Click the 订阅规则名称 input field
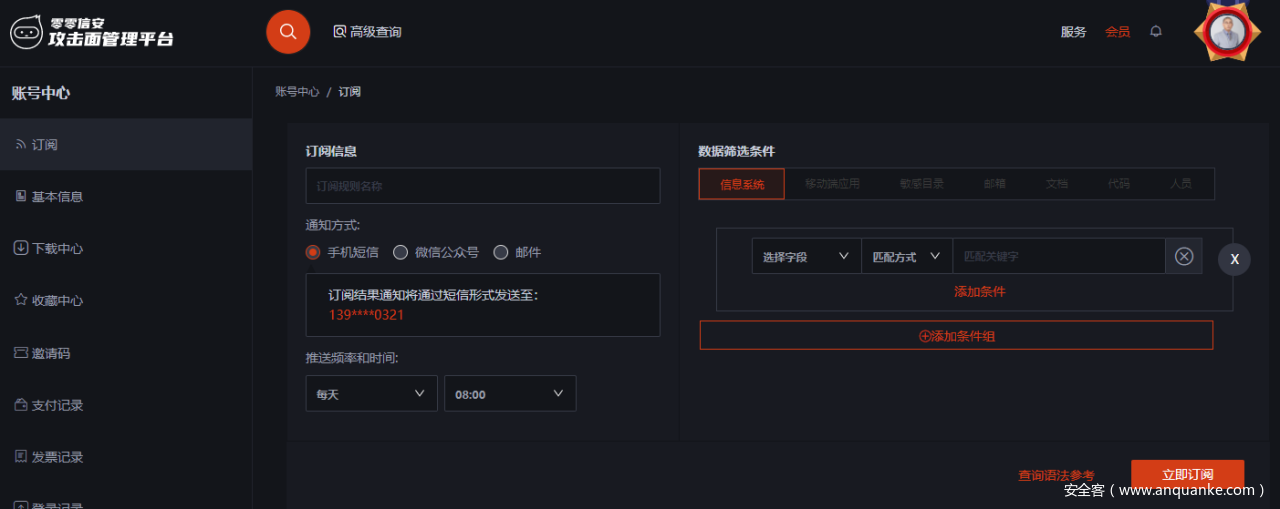1280x509 pixels. pos(482,186)
